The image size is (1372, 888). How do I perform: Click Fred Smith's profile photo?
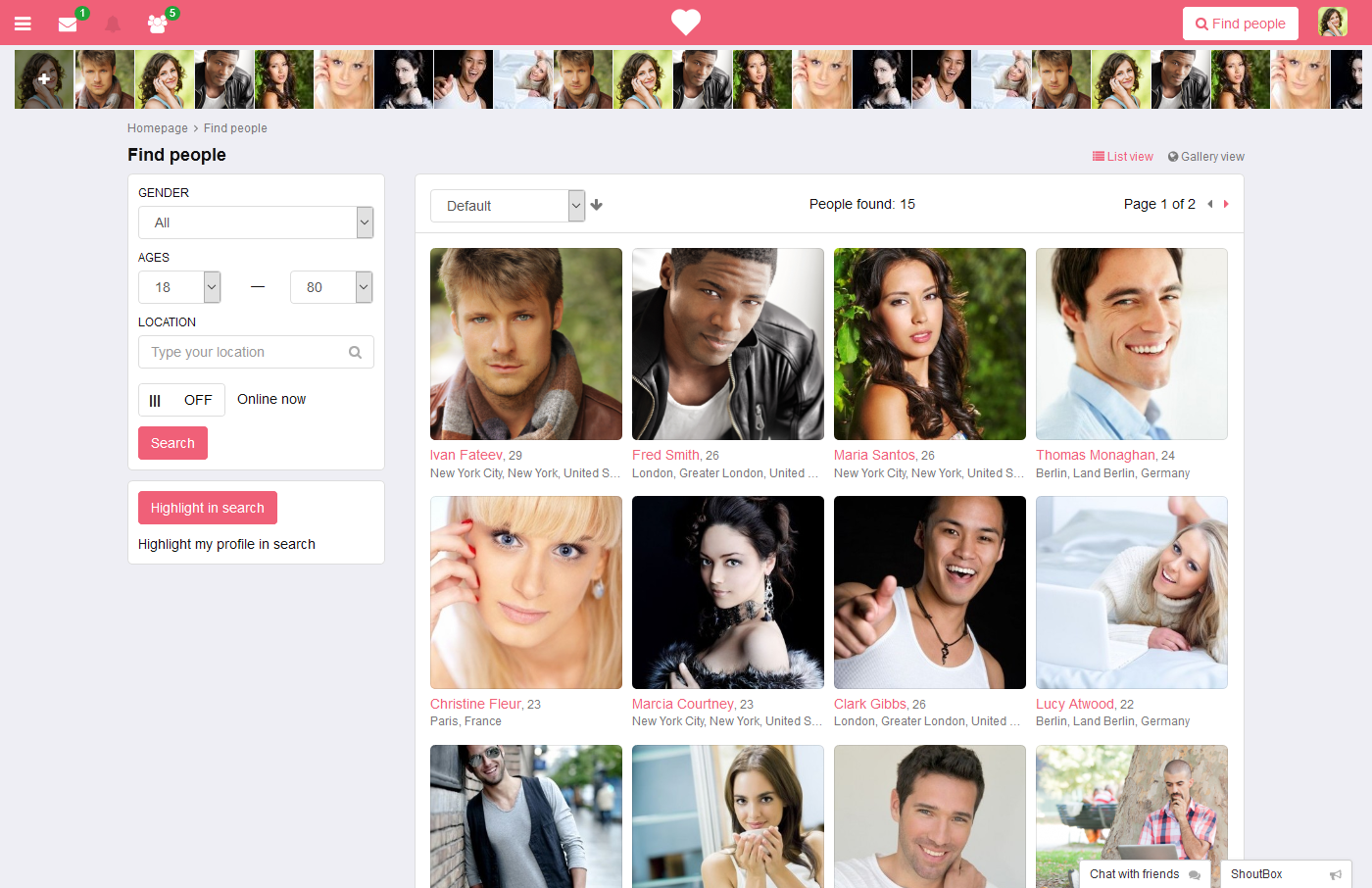(x=728, y=344)
